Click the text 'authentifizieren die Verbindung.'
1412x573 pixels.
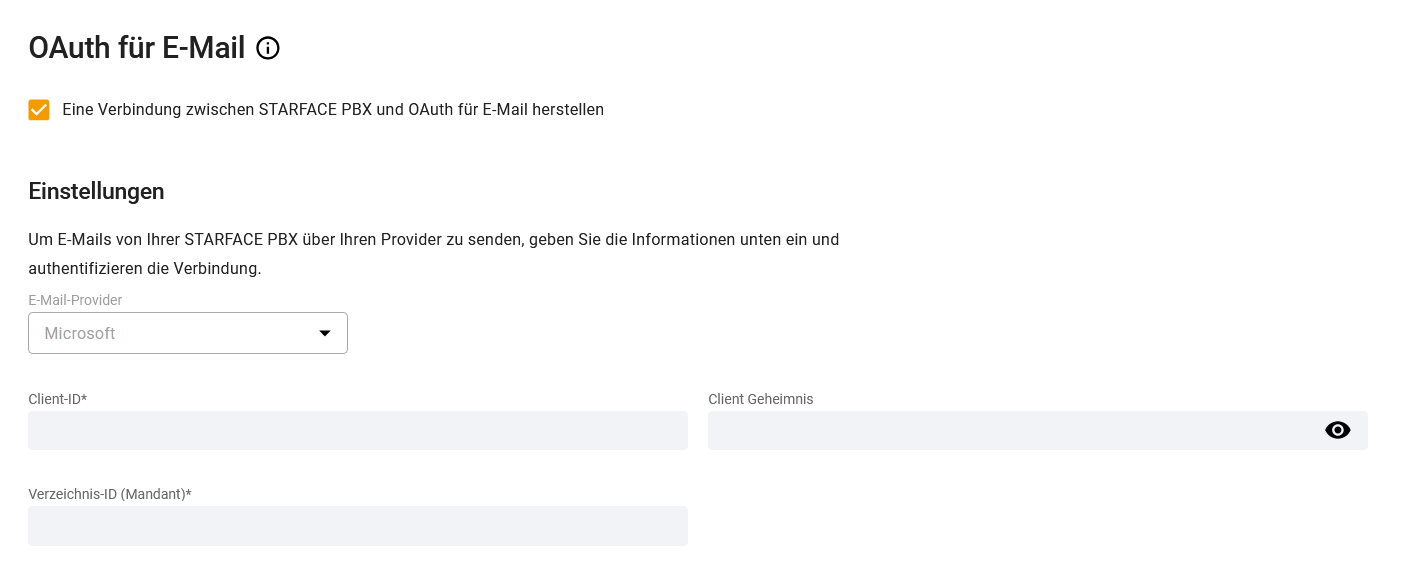click(145, 269)
